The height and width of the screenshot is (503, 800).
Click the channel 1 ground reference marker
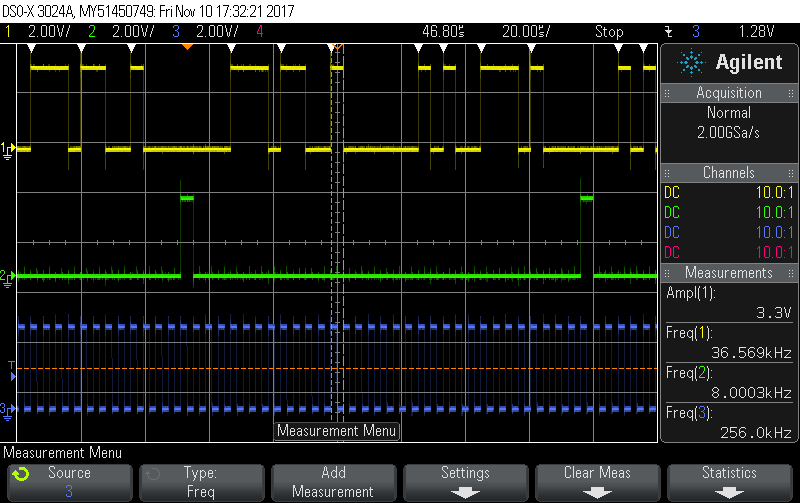coord(8,150)
